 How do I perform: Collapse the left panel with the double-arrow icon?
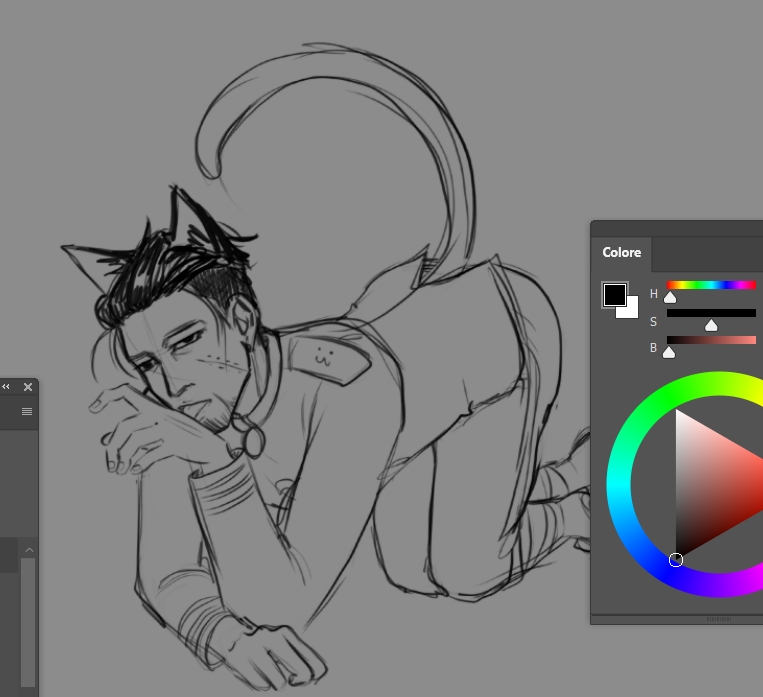coord(6,386)
